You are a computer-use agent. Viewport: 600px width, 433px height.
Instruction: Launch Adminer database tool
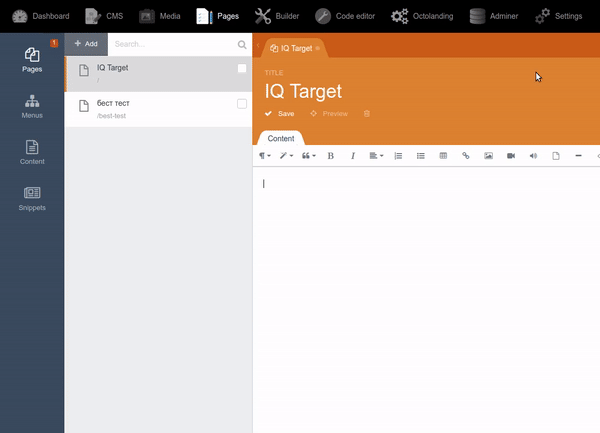(x=494, y=16)
